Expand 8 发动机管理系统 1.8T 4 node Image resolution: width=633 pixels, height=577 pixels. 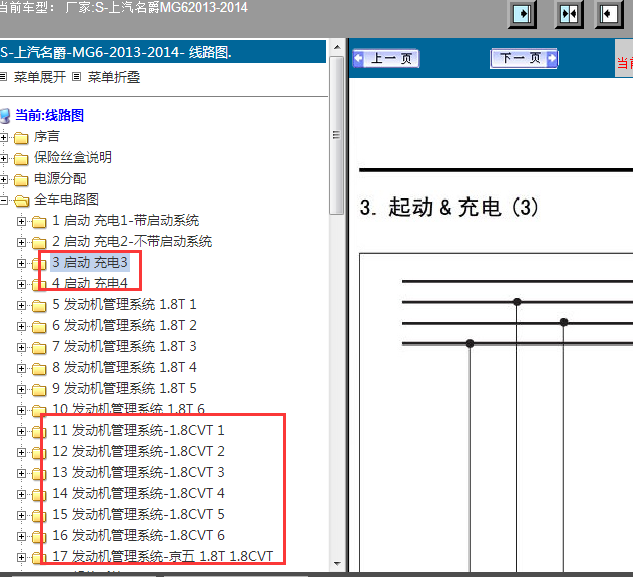[21, 368]
